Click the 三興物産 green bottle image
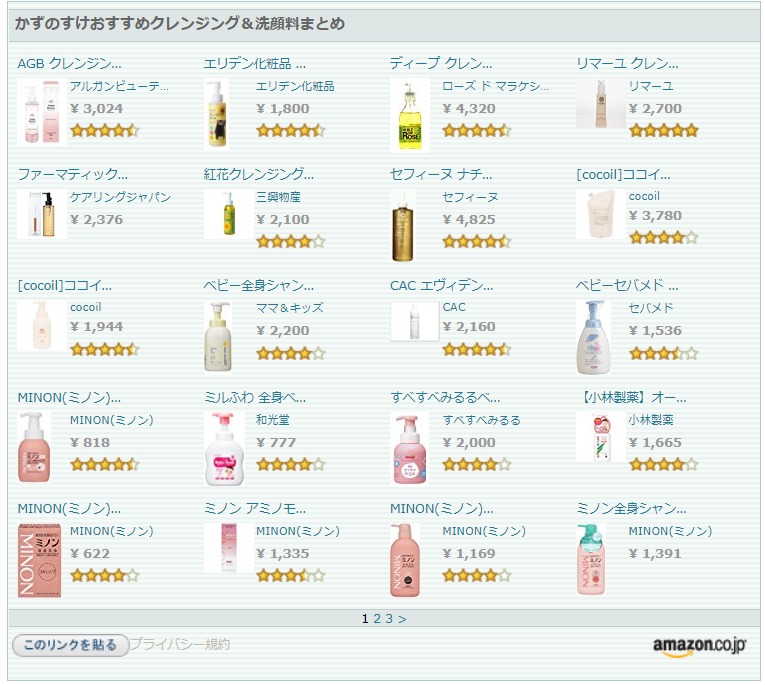Viewport: 765px width, 685px height. point(229,214)
